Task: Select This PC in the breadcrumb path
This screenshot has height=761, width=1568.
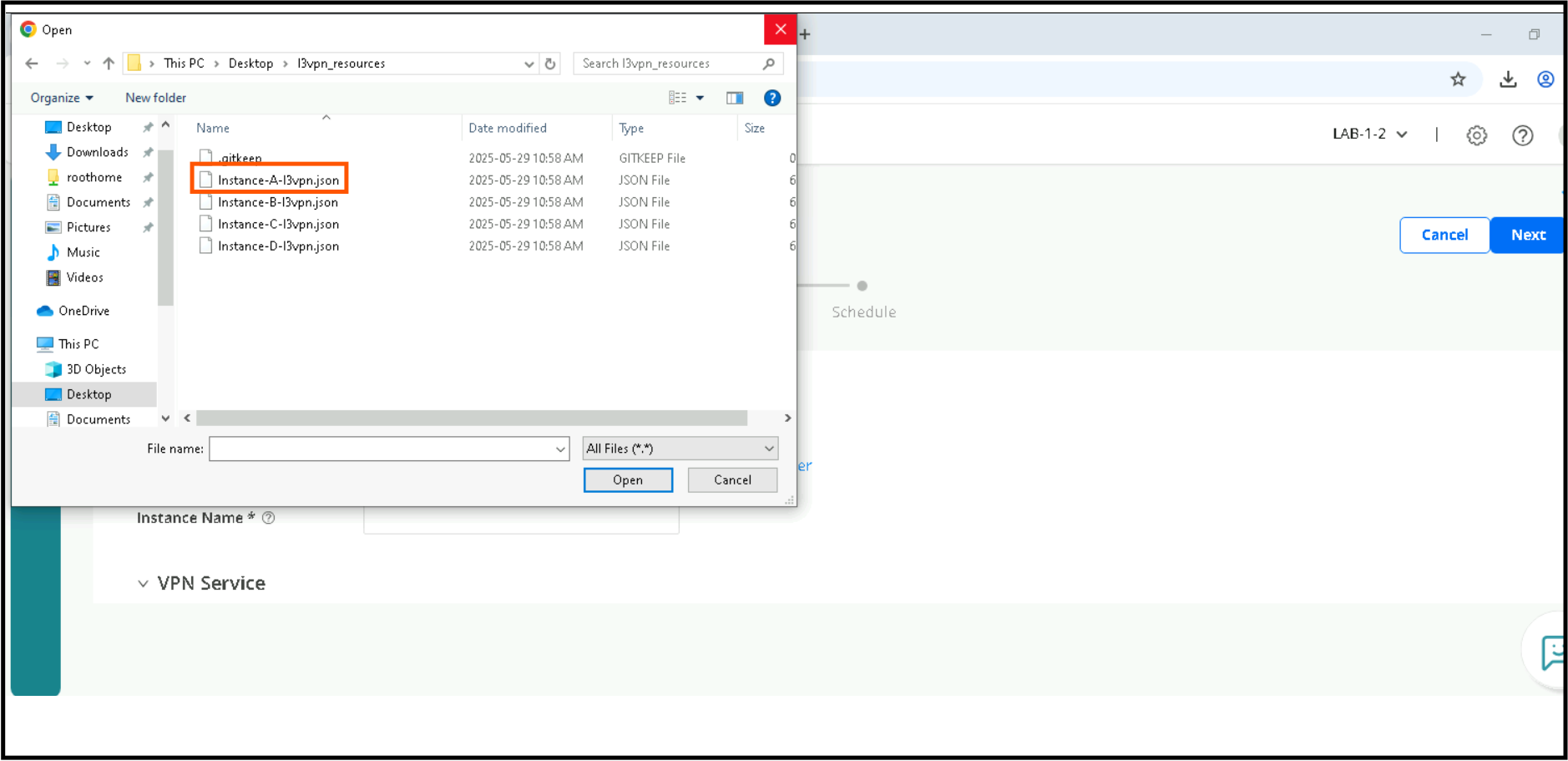Action: [184, 63]
